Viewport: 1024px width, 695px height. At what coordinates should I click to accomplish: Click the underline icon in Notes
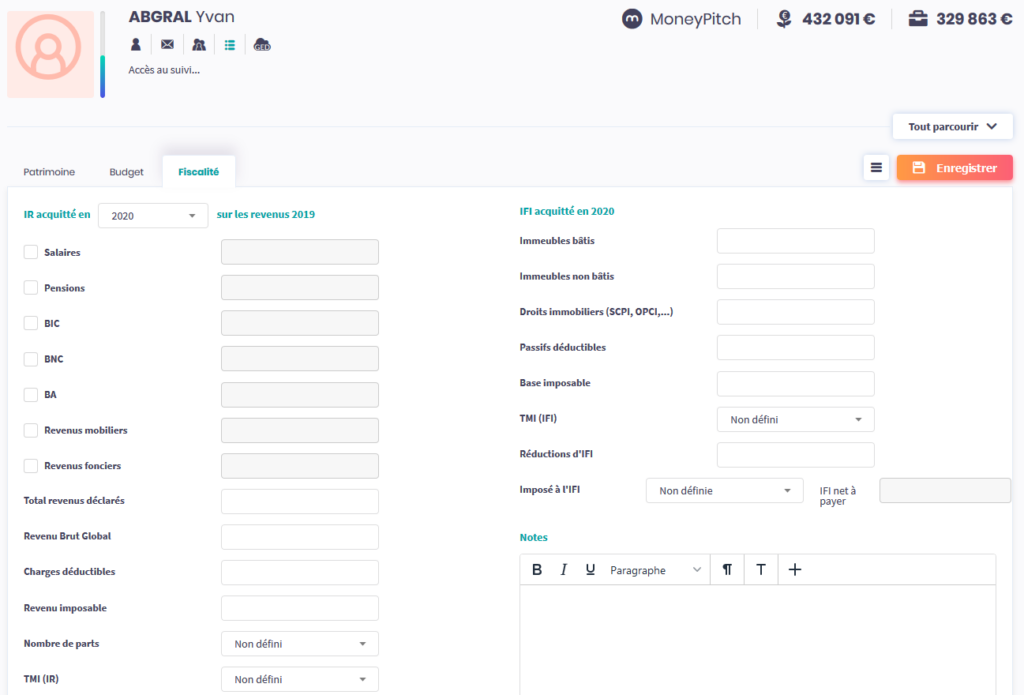pos(590,570)
